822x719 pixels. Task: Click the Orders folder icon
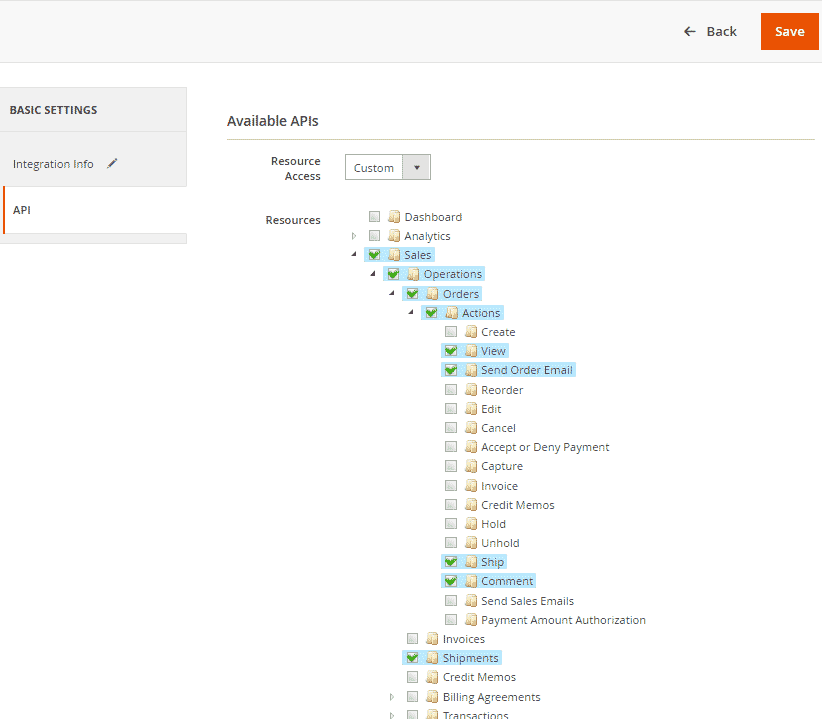(x=432, y=293)
